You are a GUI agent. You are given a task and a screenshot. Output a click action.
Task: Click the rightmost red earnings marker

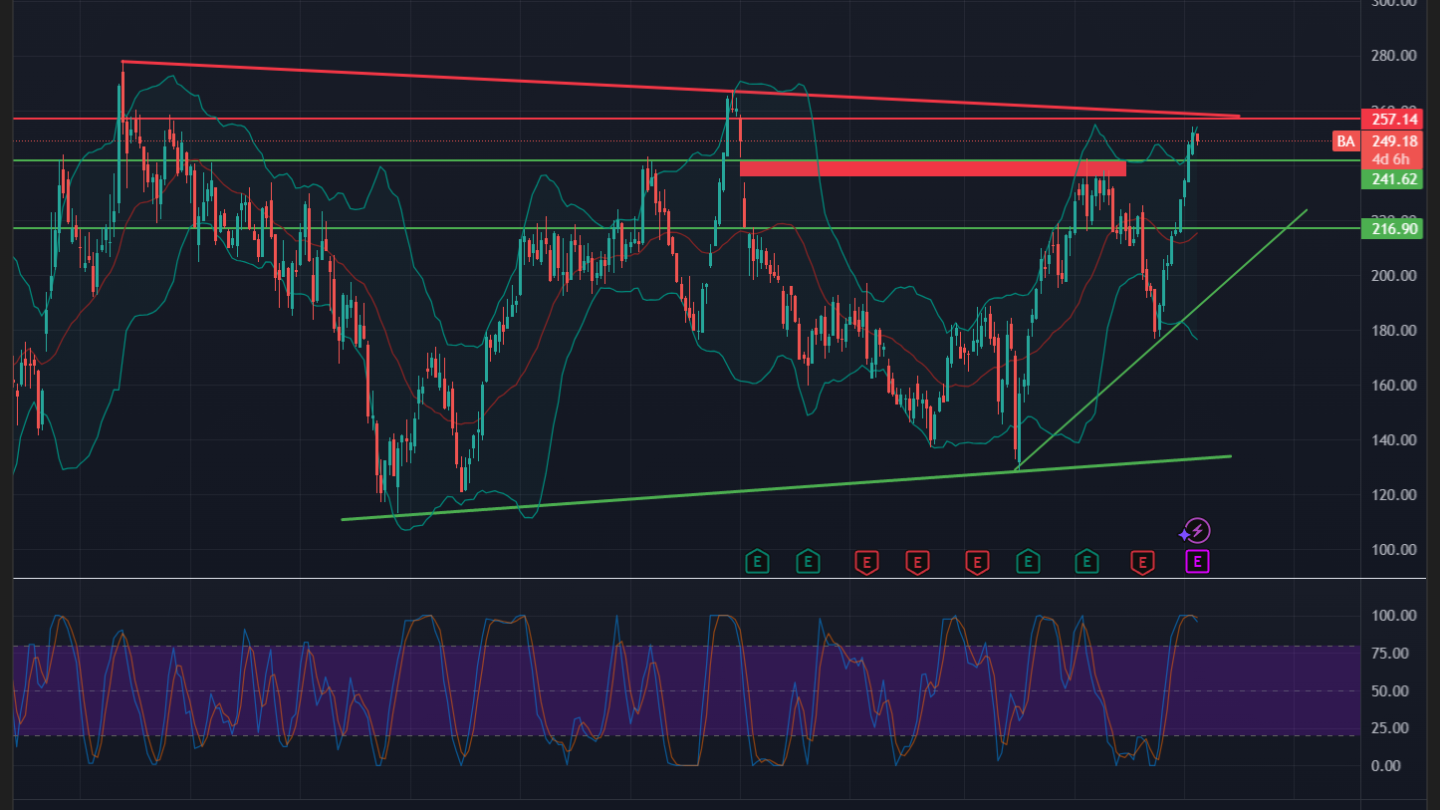1141,562
